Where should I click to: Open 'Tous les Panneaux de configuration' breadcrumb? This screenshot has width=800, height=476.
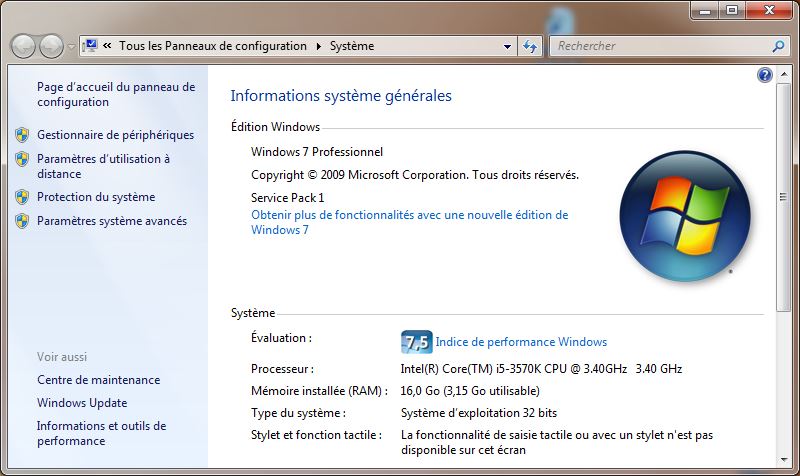(213, 46)
